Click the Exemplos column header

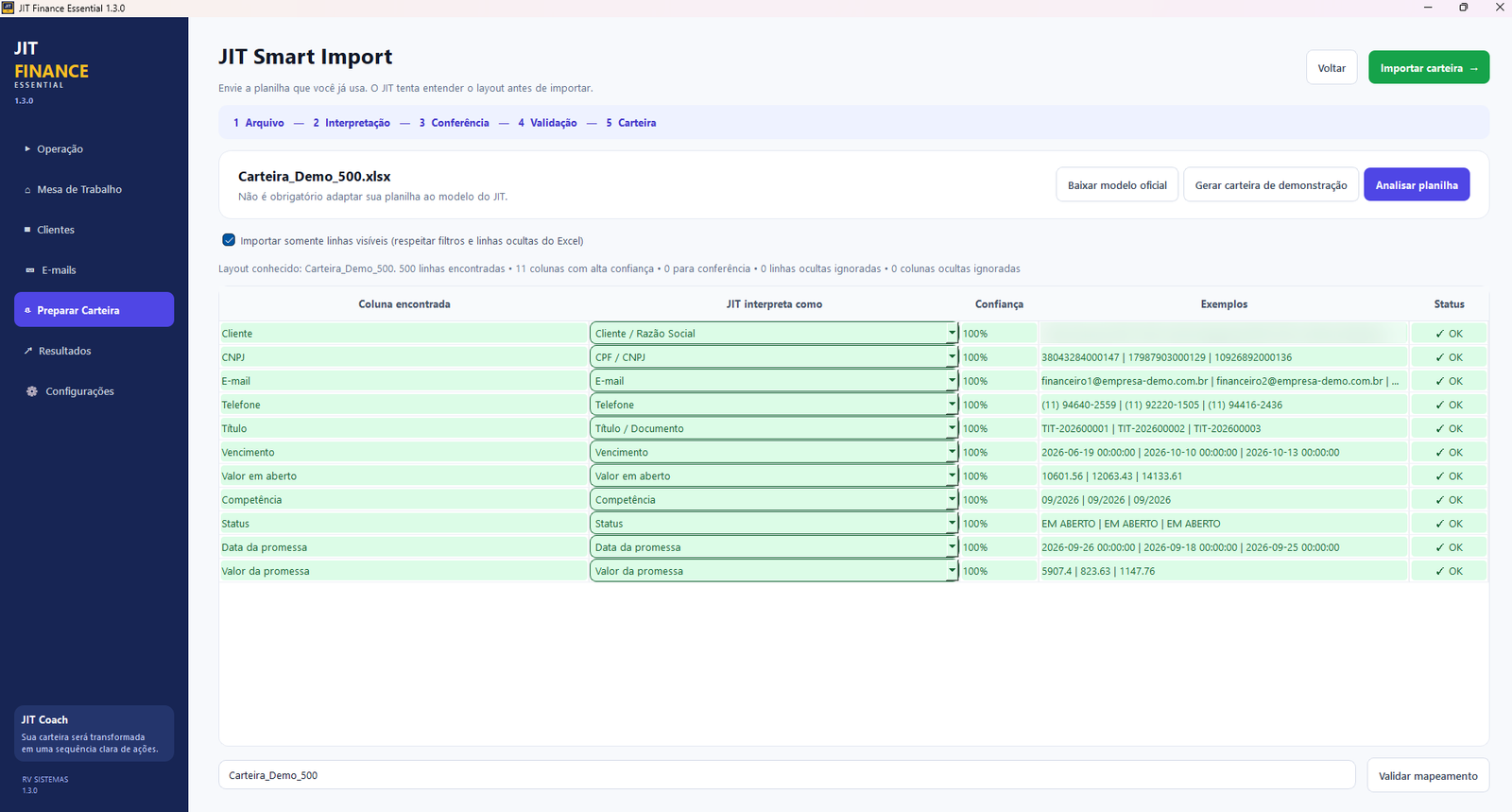[1224, 304]
